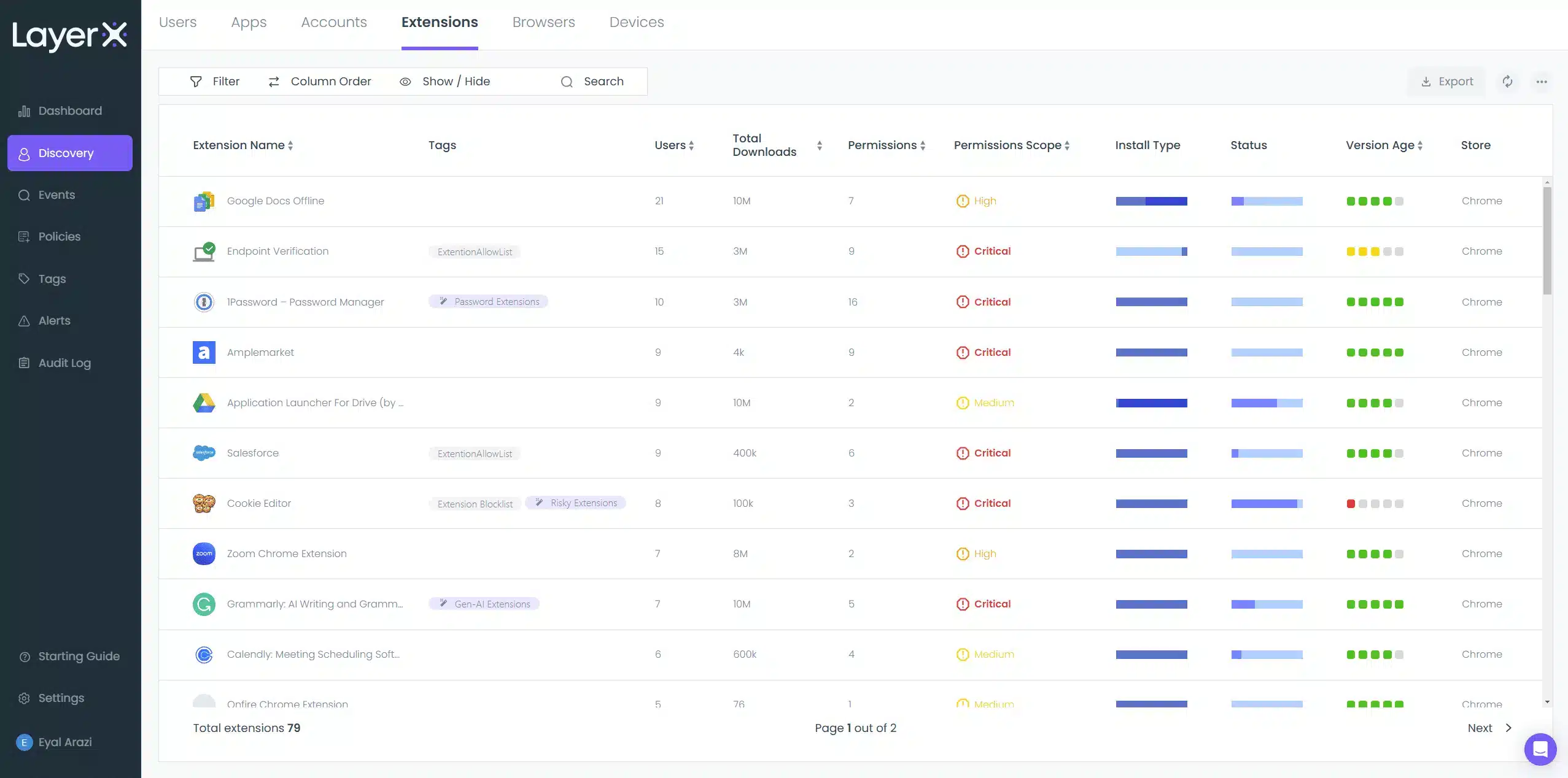Open Show / Hide columns toggle
The height and width of the screenshot is (778, 1568).
coord(445,82)
